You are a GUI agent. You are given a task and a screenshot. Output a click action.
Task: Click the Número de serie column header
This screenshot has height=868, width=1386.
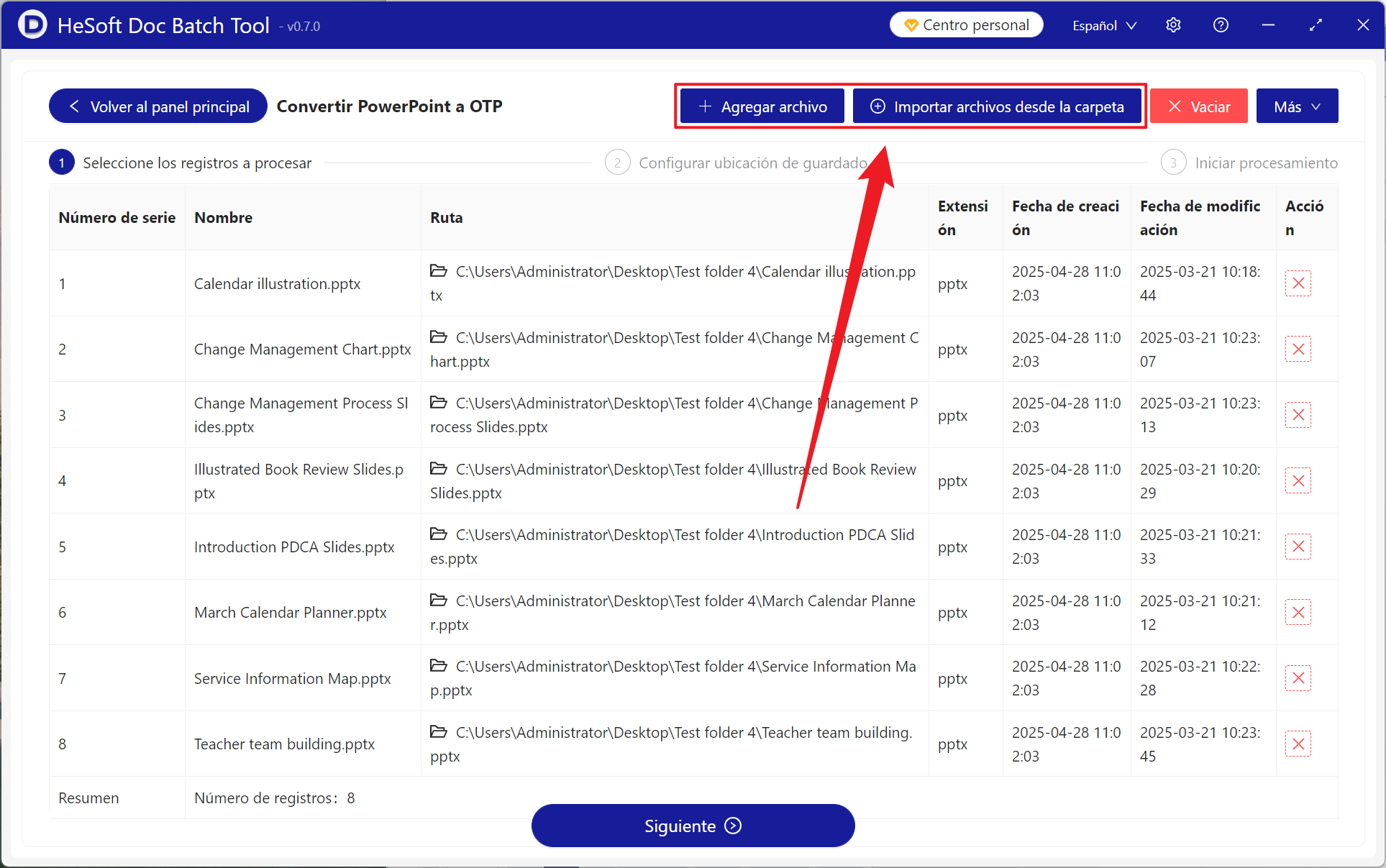pos(117,218)
